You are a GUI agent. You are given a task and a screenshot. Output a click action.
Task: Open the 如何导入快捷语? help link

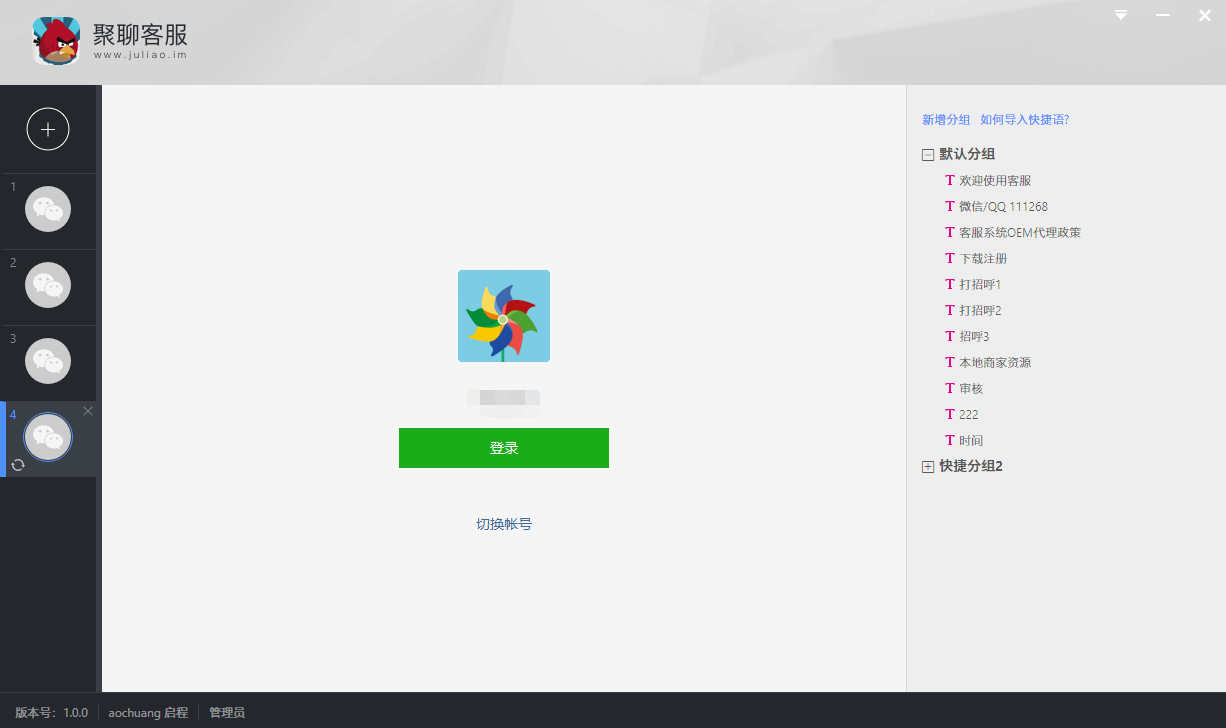1025,119
